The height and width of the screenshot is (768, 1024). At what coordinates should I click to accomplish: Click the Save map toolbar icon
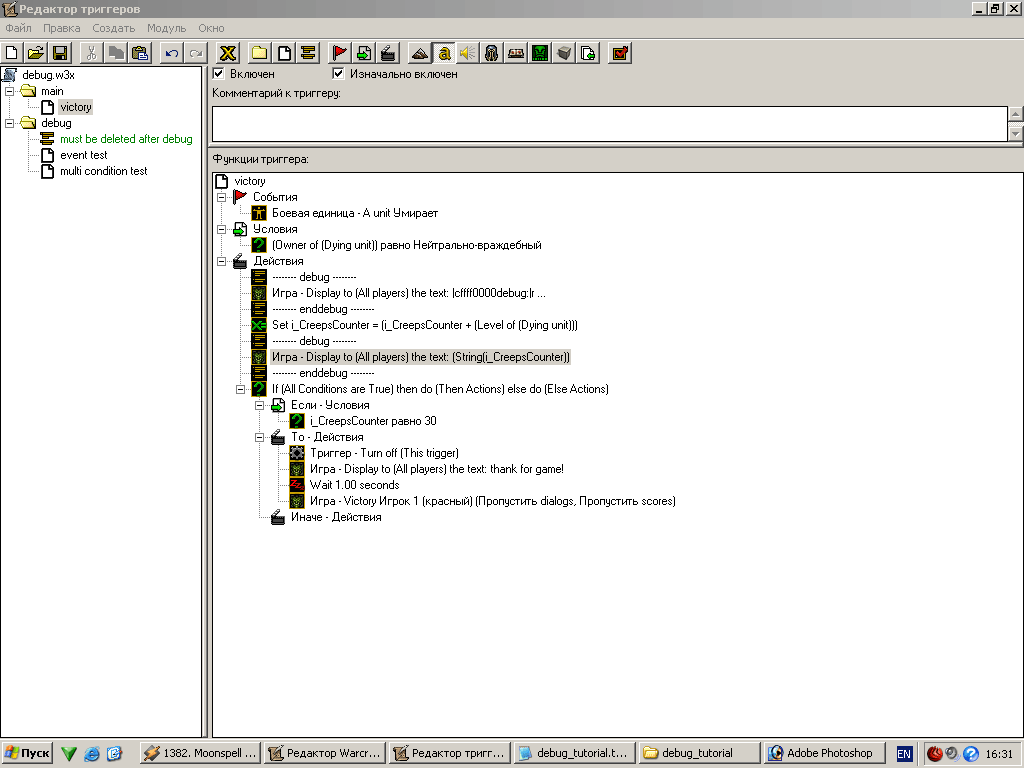tap(60, 53)
